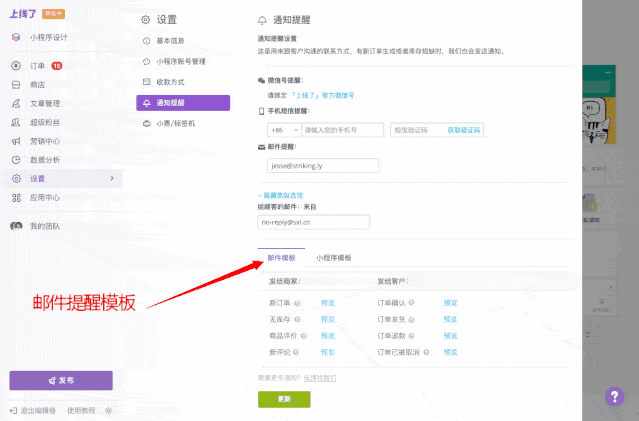Click info icon next to 新评论
639x421 pixels.
coord(296,352)
